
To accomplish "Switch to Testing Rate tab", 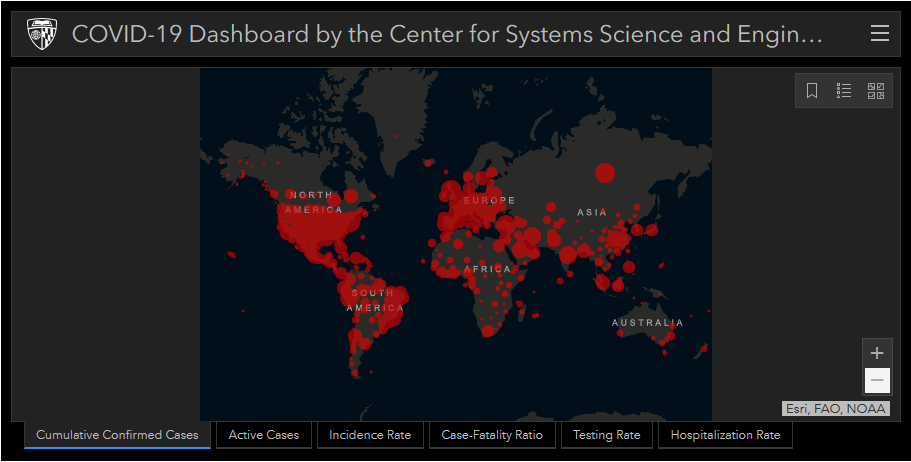I will tap(607, 435).
